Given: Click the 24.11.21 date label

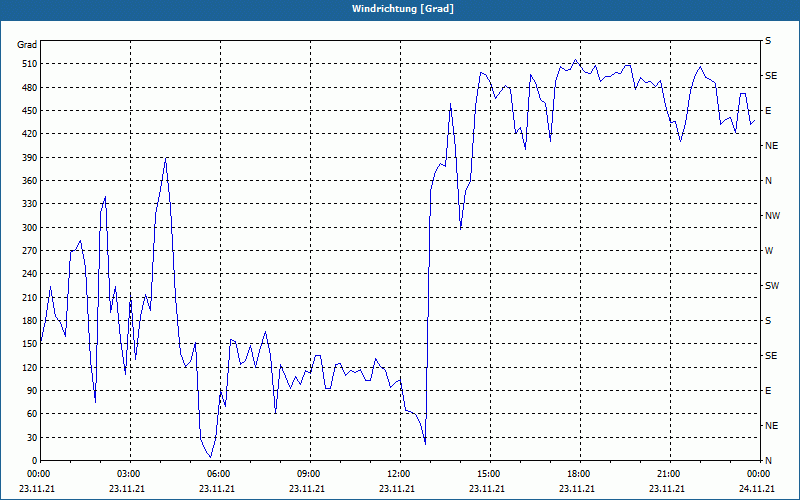Looking at the screenshot, I should (757, 489).
